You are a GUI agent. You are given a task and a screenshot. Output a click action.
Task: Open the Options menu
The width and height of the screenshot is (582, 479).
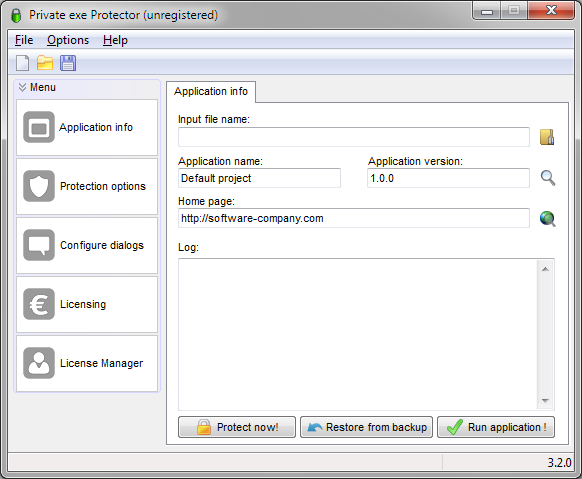pos(68,40)
